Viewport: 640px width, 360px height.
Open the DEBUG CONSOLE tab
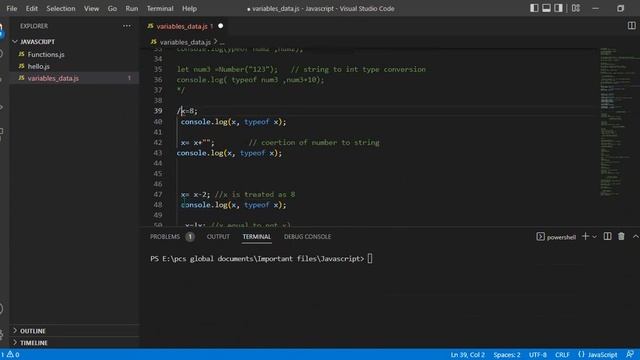pyautogui.click(x=307, y=237)
